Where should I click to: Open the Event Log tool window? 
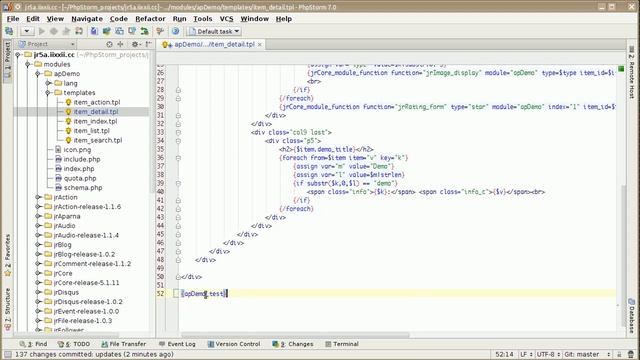pyautogui.click(x=177, y=344)
